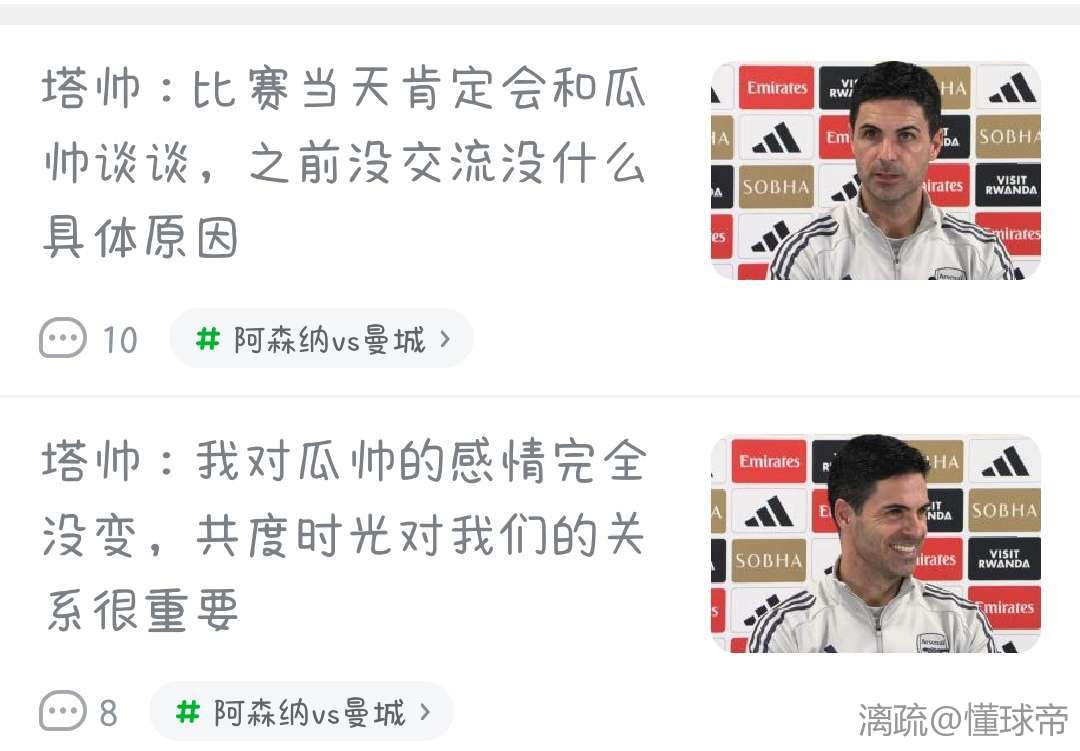The image size is (1080, 751).
Task: Open comments icon on second article
Action: (x=63, y=710)
